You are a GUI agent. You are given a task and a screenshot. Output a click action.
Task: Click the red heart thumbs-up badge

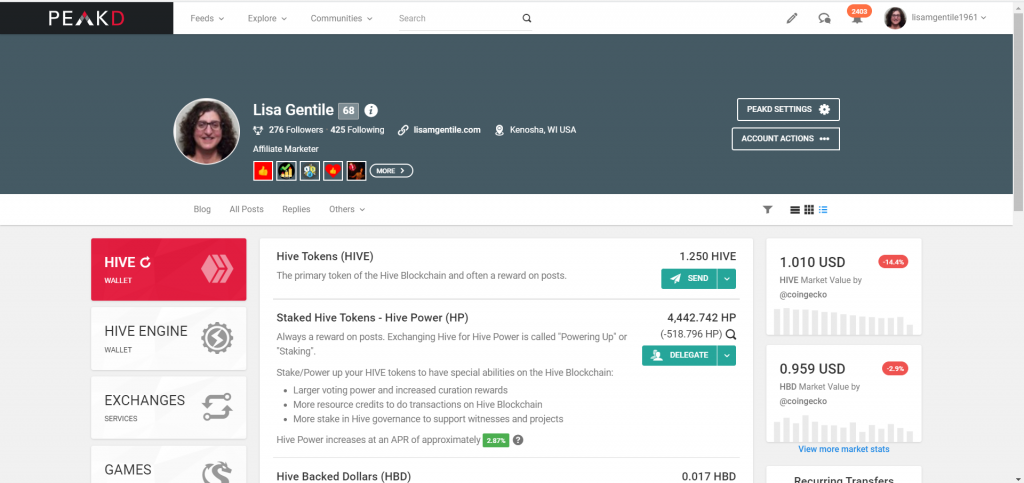tap(333, 171)
